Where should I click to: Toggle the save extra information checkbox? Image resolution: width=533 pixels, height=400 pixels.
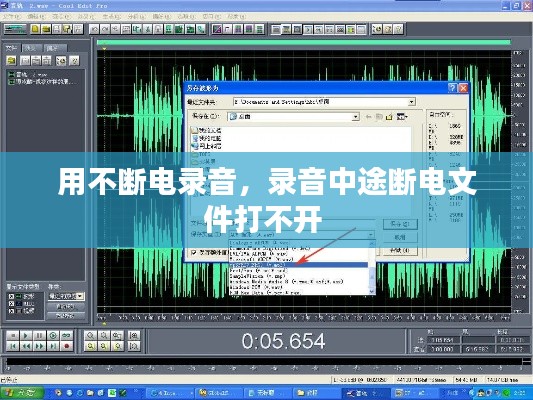pyautogui.click(x=193, y=252)
